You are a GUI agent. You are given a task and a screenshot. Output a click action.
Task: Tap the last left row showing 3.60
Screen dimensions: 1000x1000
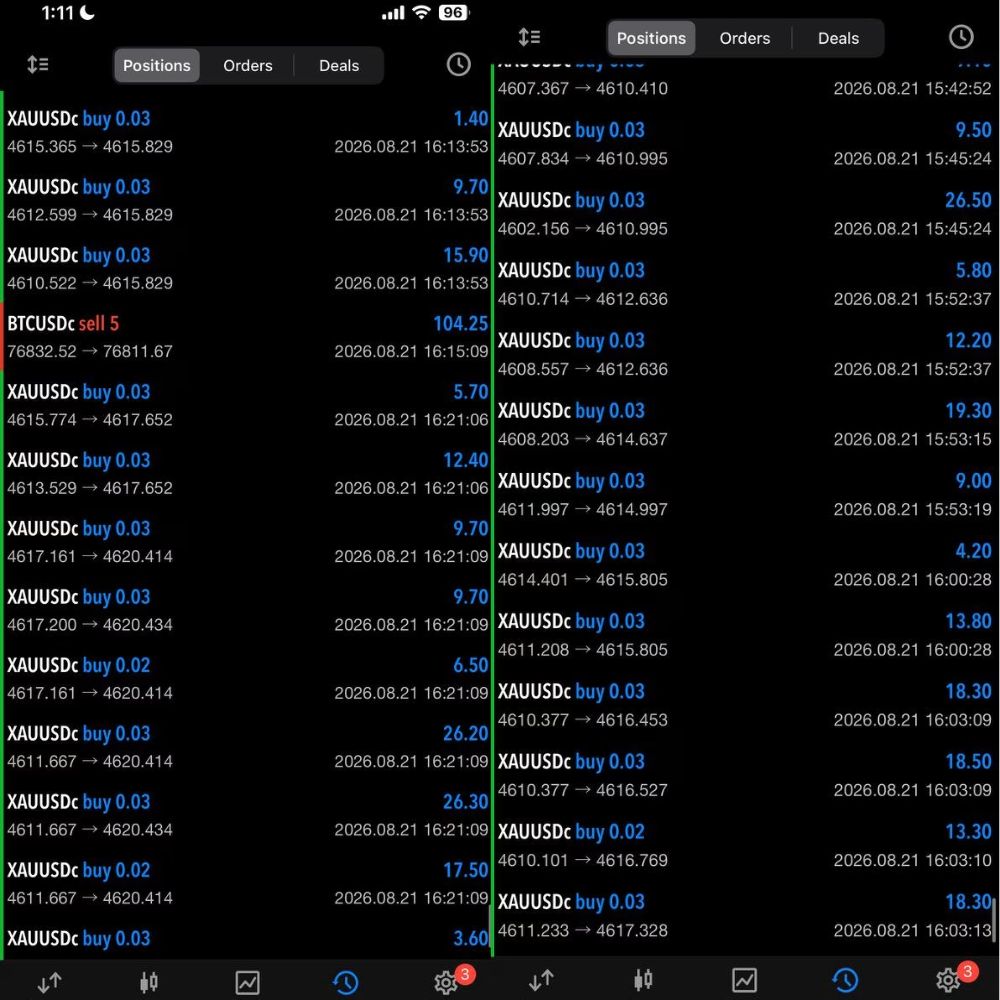tap(246, 938)
